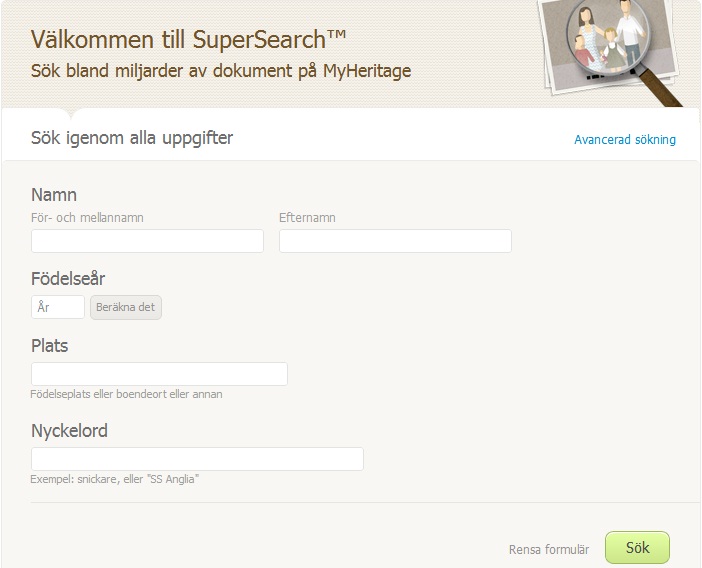Viewport: 702px width, 568px height.
Task: Focus the För- och mellannamn text field
Action: 147,241
